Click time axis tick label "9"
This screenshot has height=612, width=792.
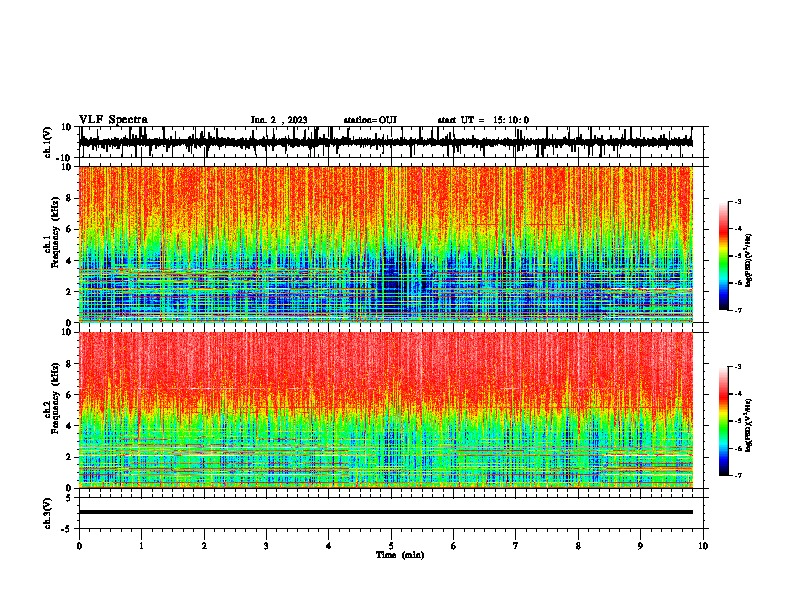pyautogui.click(x=640, y=546)
